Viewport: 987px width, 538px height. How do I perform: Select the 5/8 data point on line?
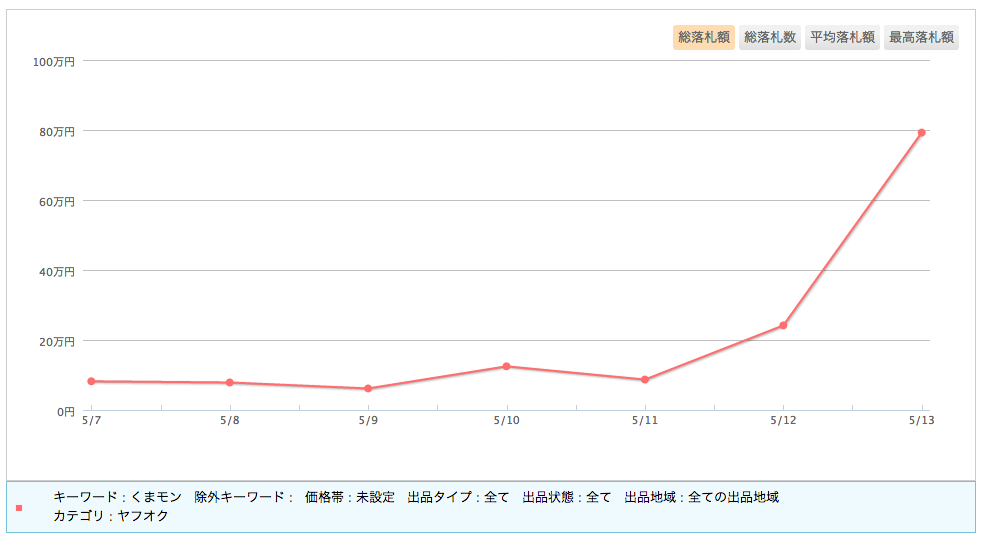click(x=230, y=382)
